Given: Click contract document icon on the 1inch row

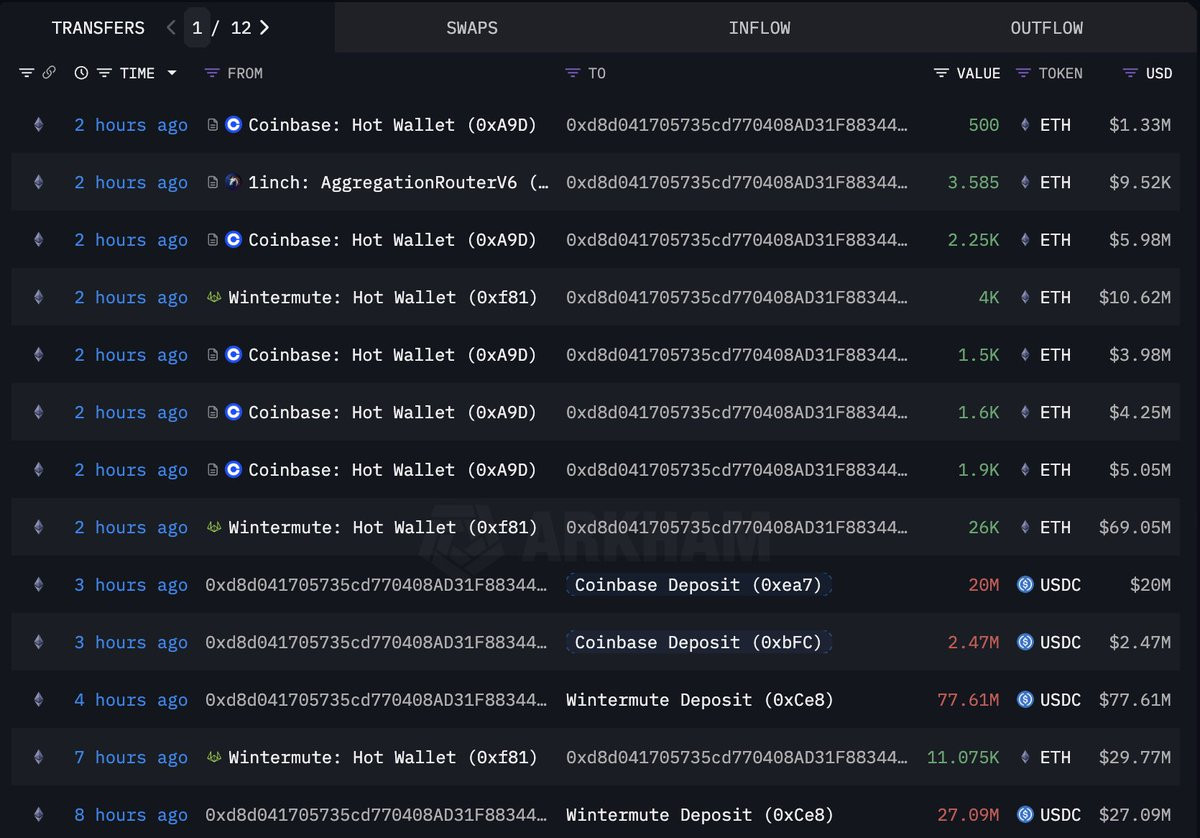Looking at the screenshot, I should pyautogui.click(x=212, y=182).
